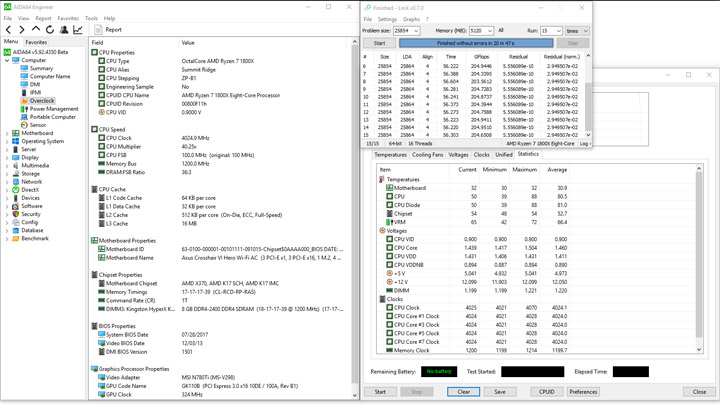Click the user profile toolbar icon
Screen dimensions: 720x405
(x=64, y=30)
